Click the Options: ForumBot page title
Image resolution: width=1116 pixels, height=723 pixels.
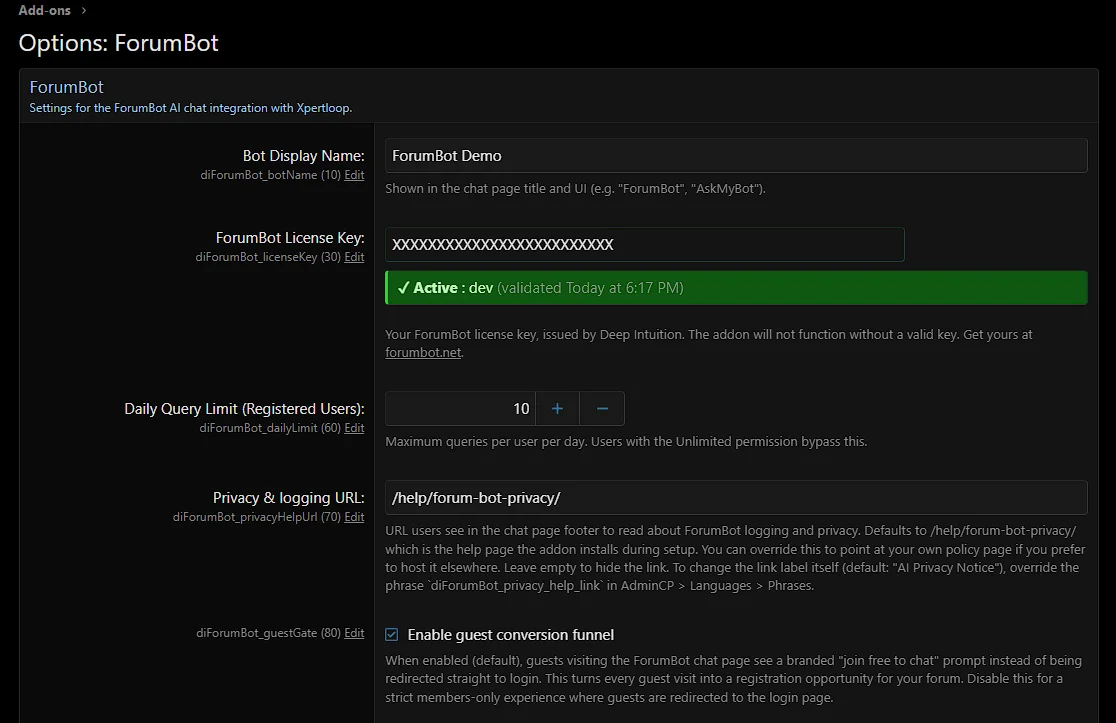119,43
